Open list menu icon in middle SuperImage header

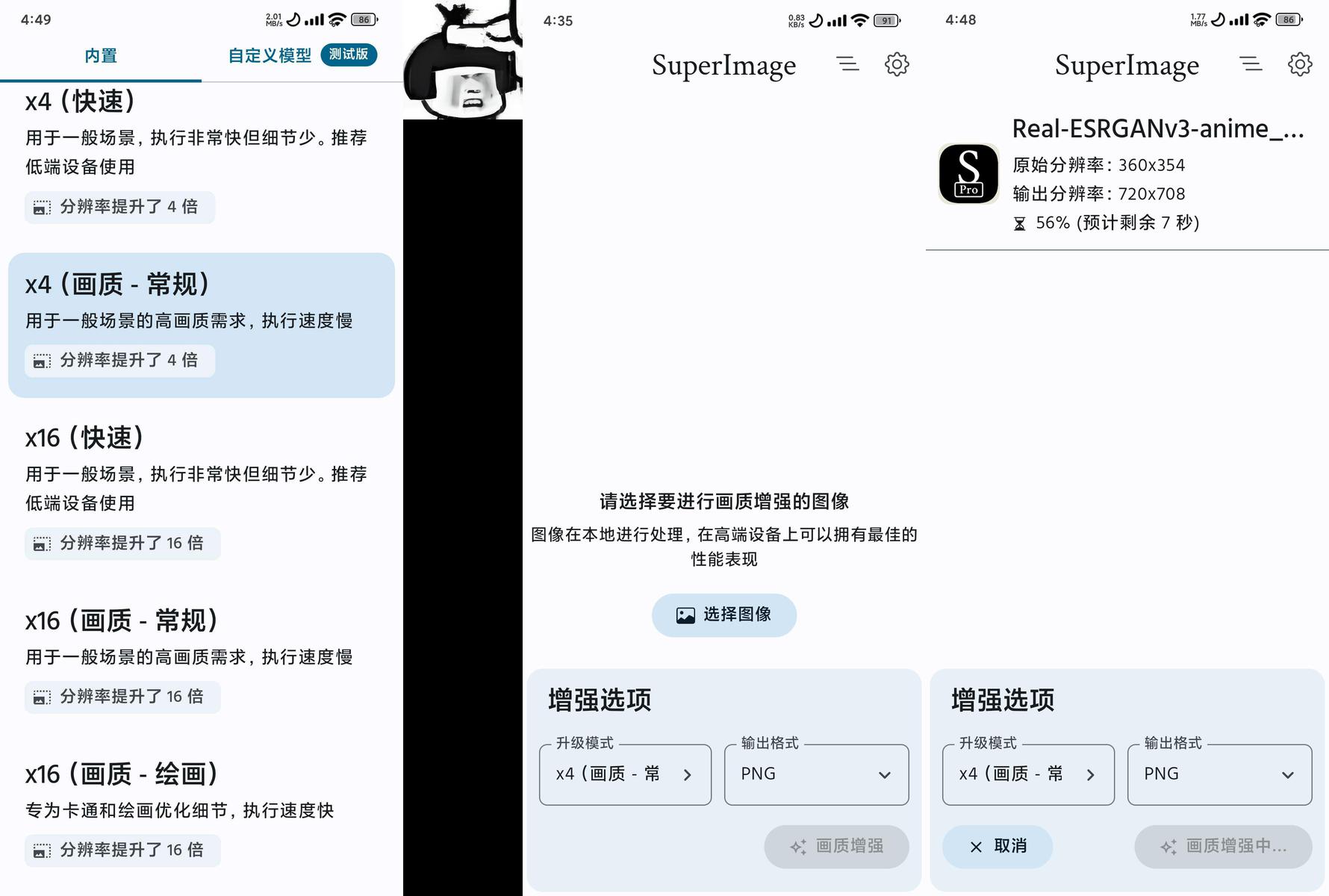[847, 64]
